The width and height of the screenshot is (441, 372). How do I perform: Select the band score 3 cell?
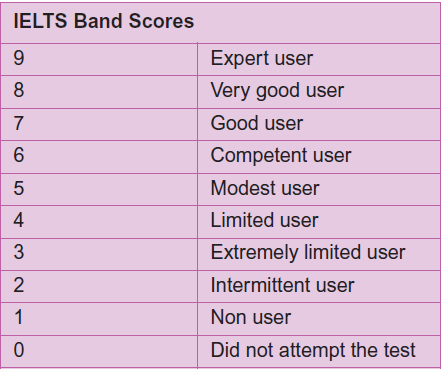pyautogui.click(x=99, y=254)
